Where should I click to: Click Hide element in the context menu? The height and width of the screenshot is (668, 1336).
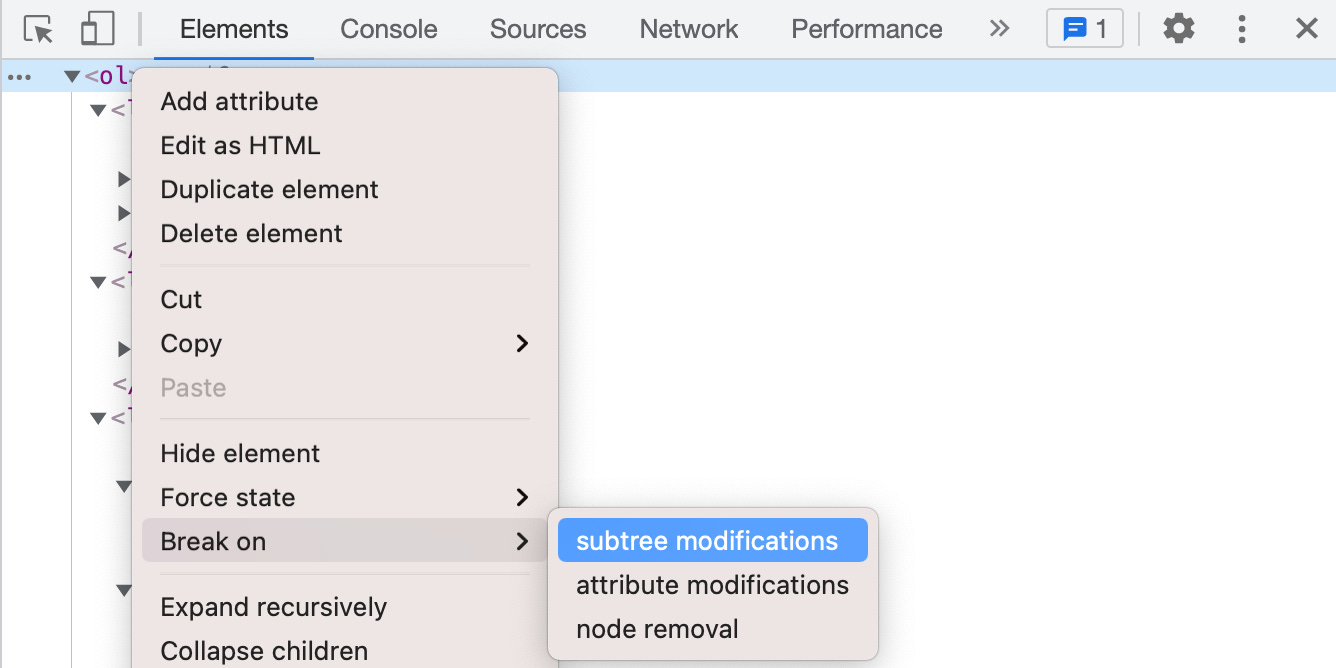[240, 453]
